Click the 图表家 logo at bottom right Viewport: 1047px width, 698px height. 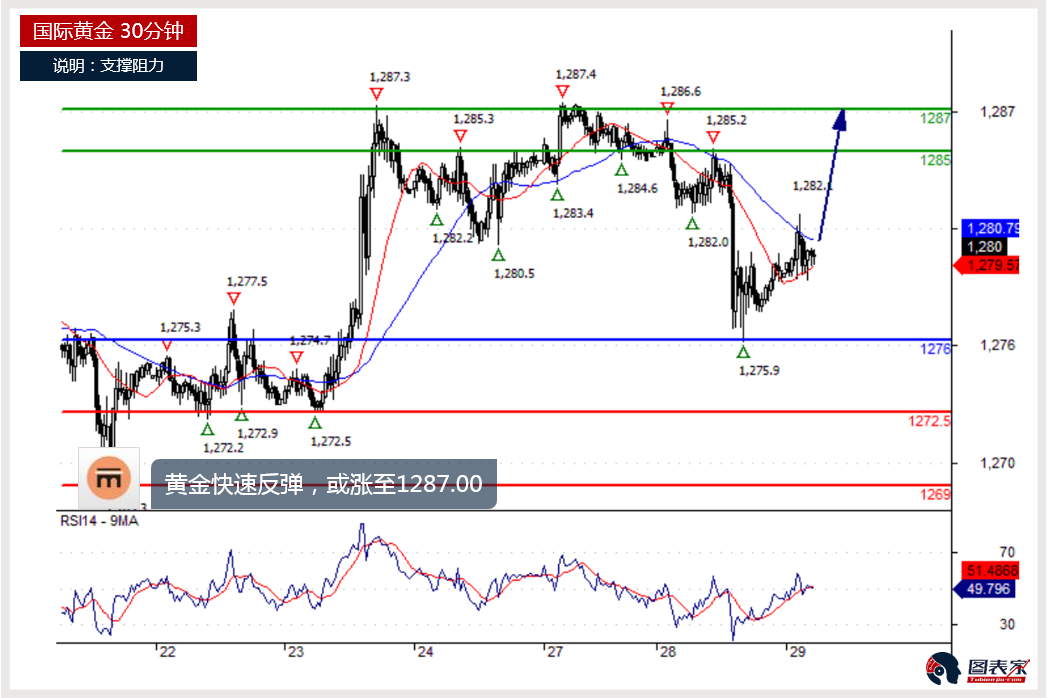[978, 668]
